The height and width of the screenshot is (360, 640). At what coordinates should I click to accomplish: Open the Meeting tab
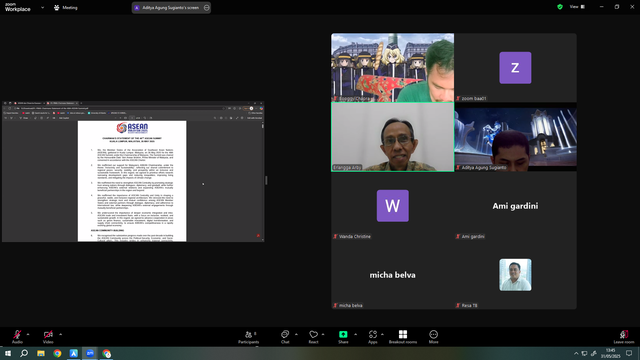click(x=65, y=7)
